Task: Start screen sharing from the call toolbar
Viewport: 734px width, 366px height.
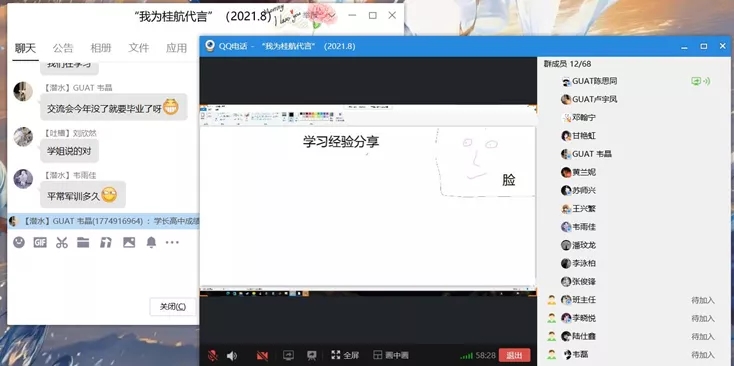Action: (288, 355)
